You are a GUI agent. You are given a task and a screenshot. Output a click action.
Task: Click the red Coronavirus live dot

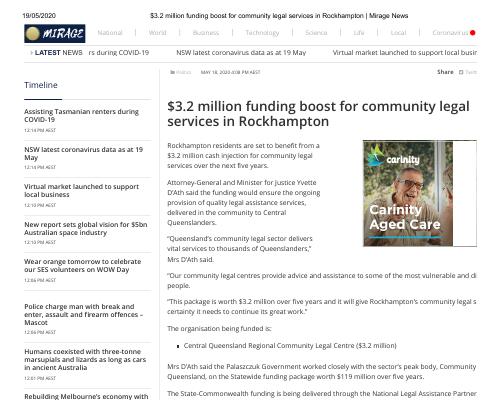(473, 33)
